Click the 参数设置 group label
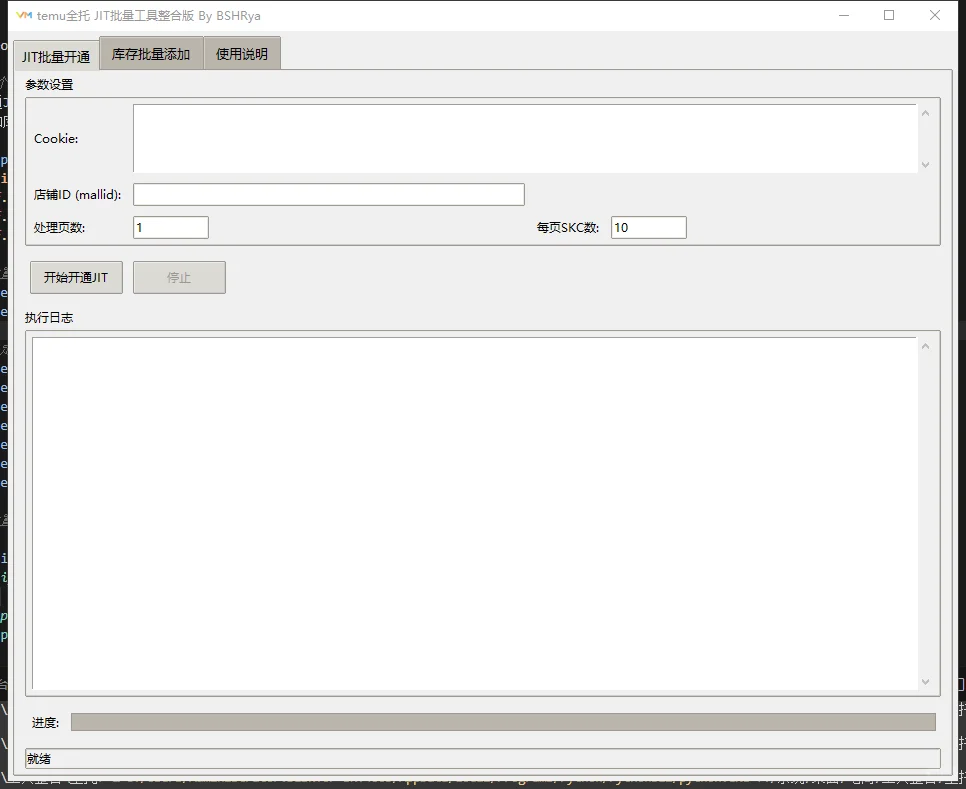Viewport: 966px width, 789px height. pos(49,84)
